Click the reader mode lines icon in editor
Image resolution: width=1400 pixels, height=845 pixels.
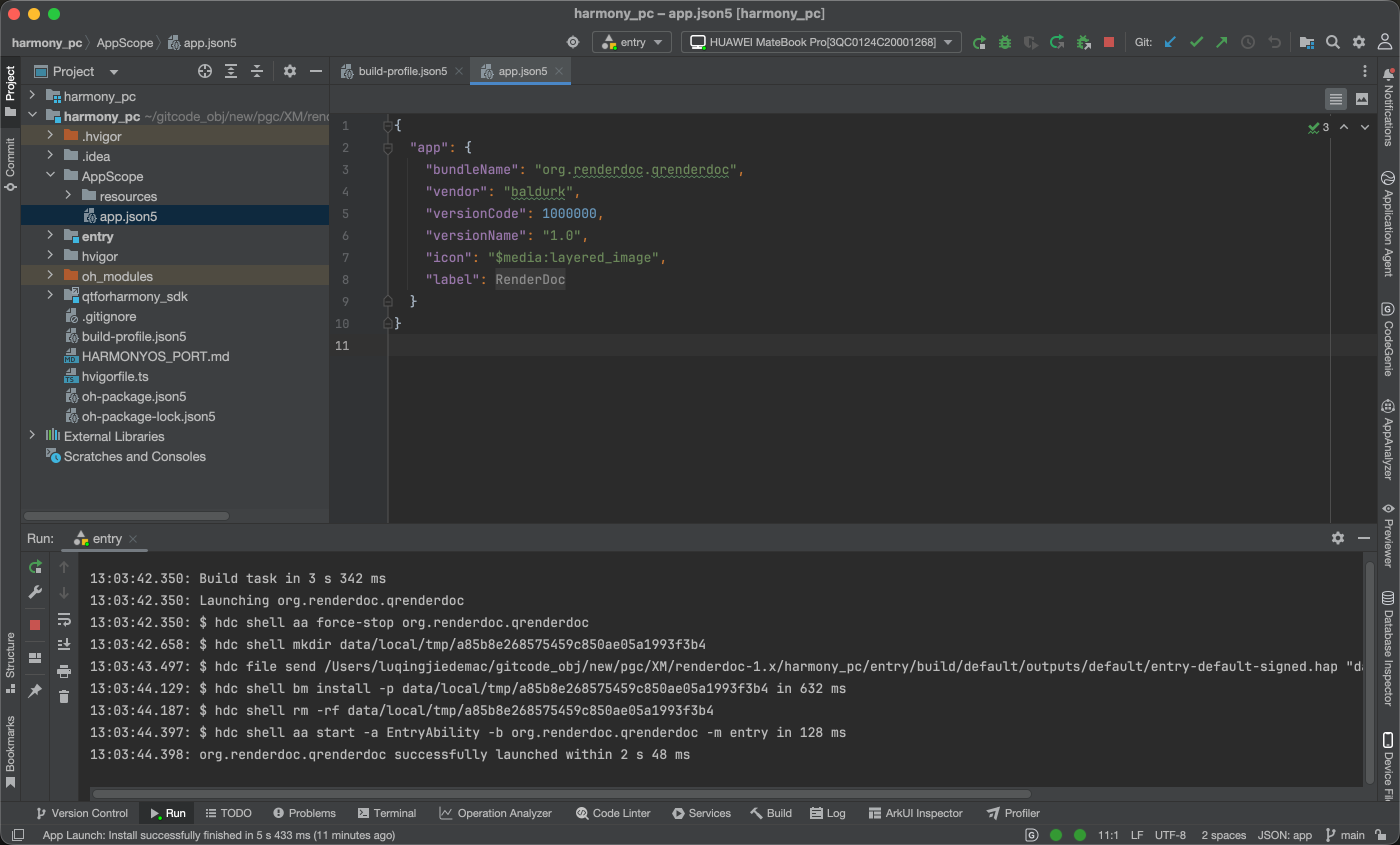point(1335,99)
